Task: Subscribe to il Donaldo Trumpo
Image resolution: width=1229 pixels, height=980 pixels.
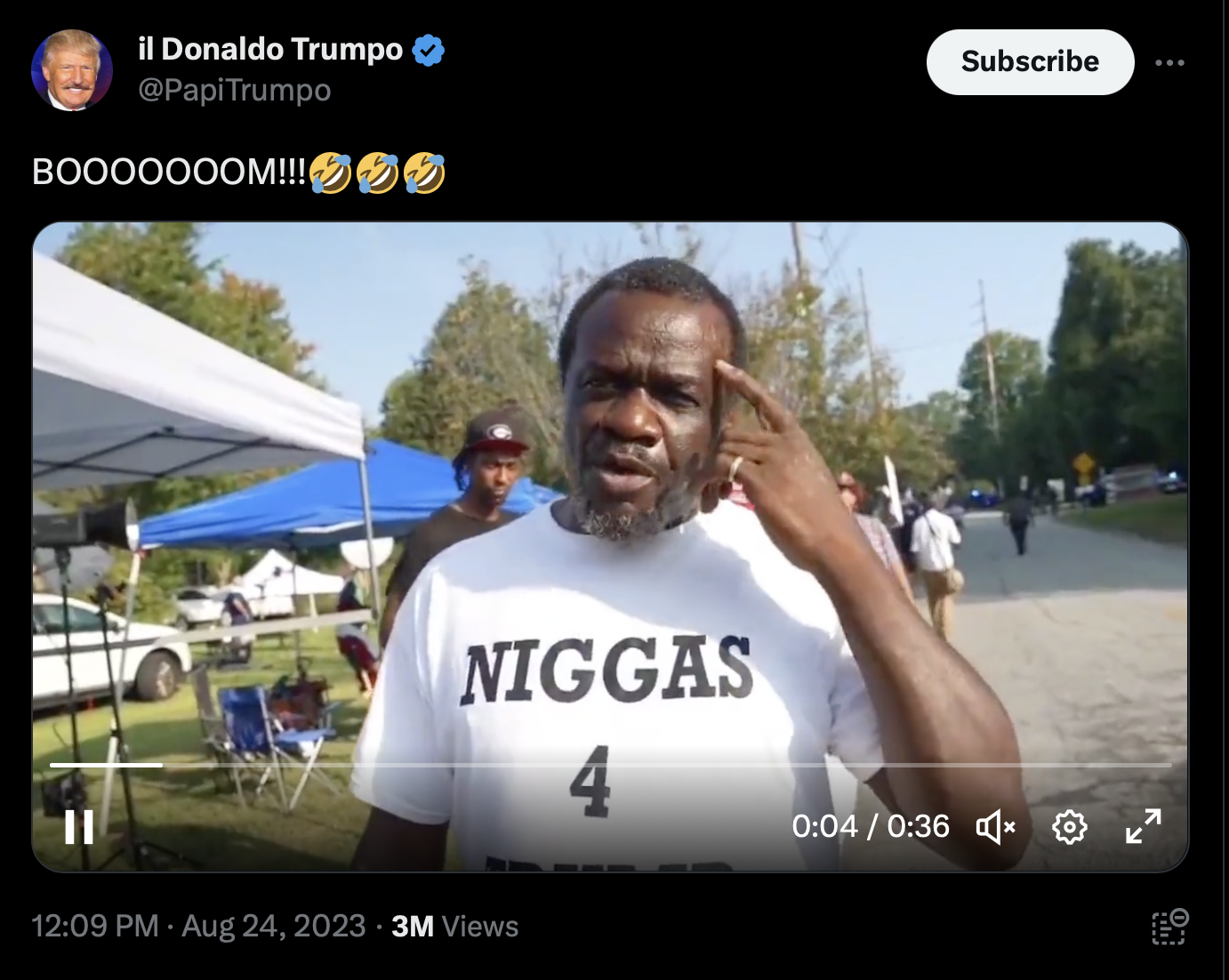Action: tap(1030, 61)
